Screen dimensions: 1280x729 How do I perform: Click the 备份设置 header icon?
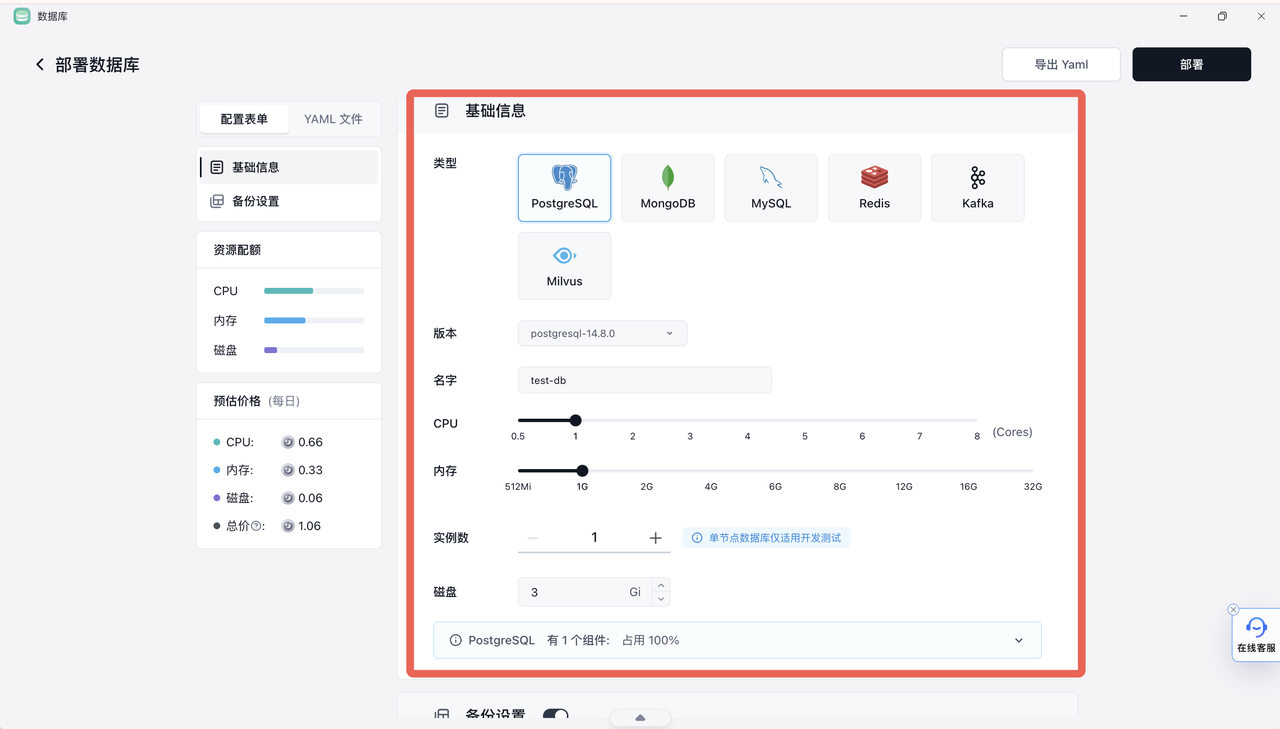(442, 714)
